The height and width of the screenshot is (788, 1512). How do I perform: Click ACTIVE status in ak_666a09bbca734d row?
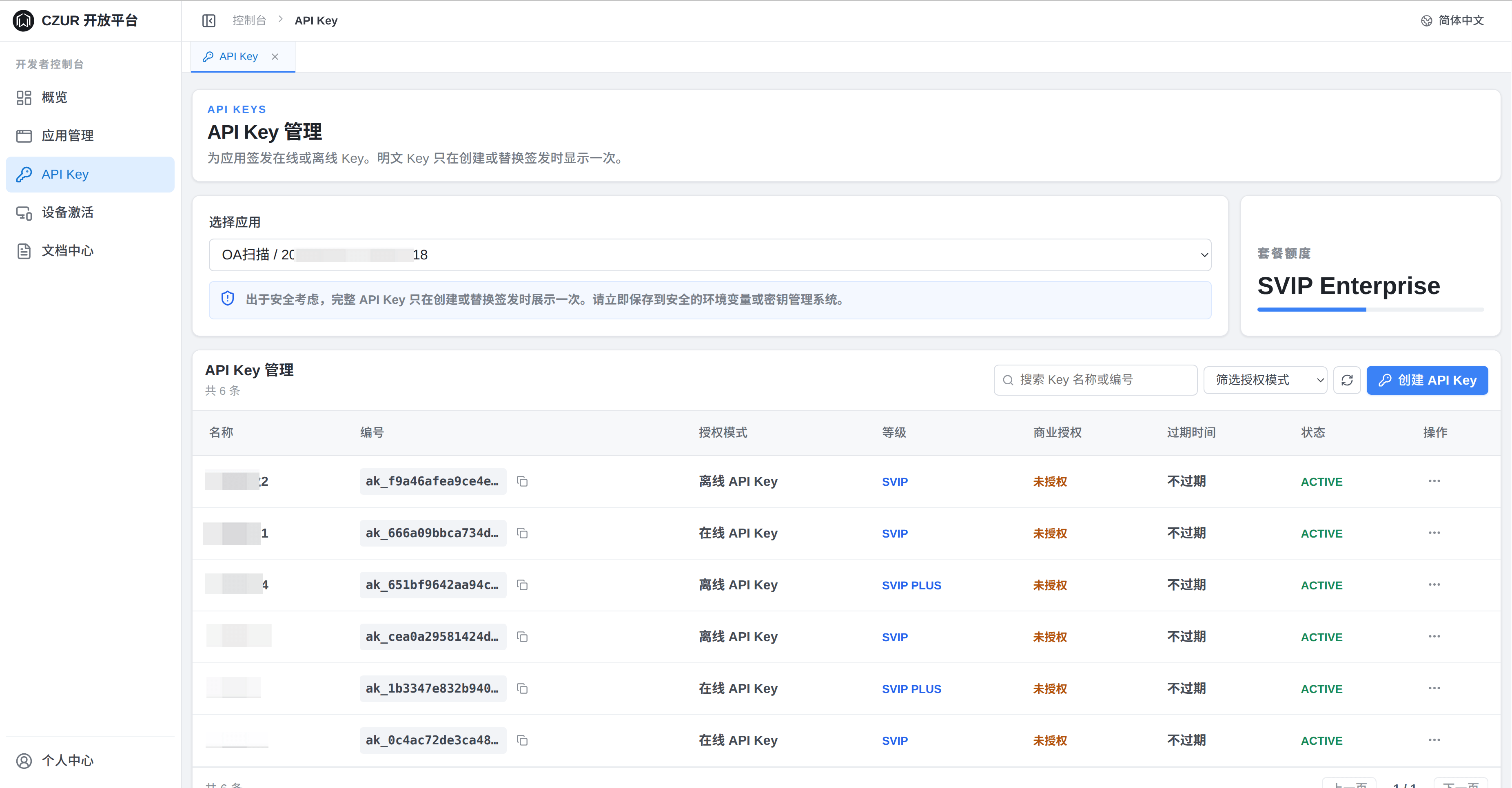tap(1321, 533)
